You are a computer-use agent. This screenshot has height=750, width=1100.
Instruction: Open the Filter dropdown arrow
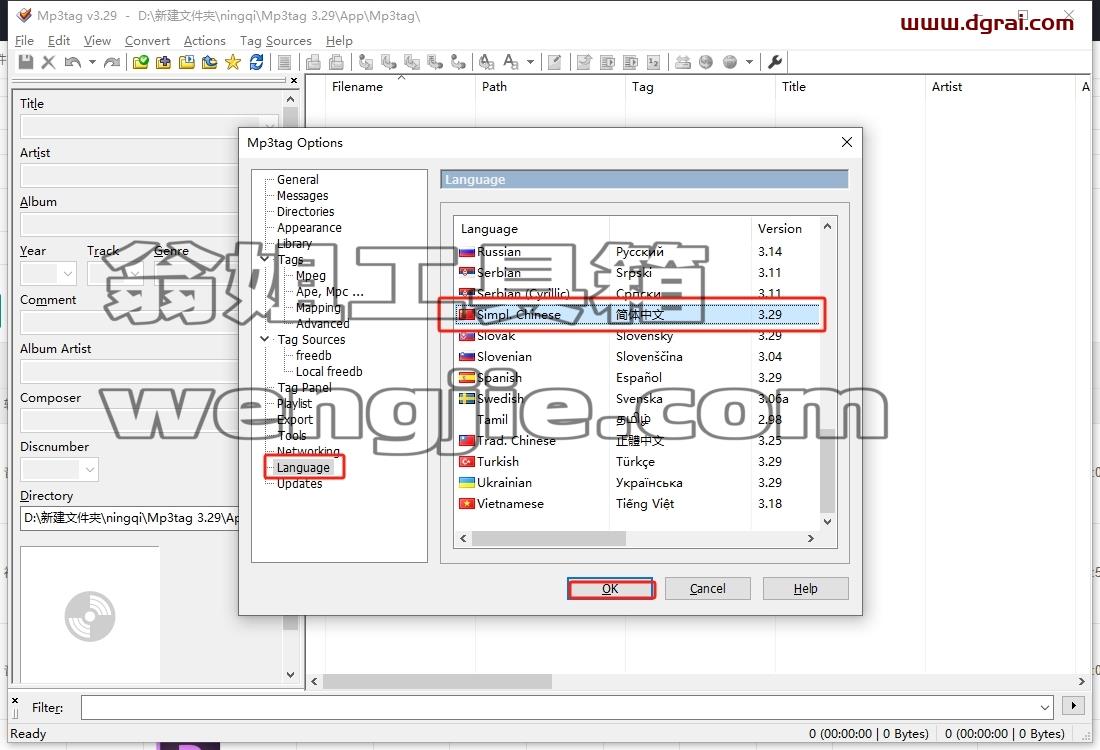[1045, 707]
